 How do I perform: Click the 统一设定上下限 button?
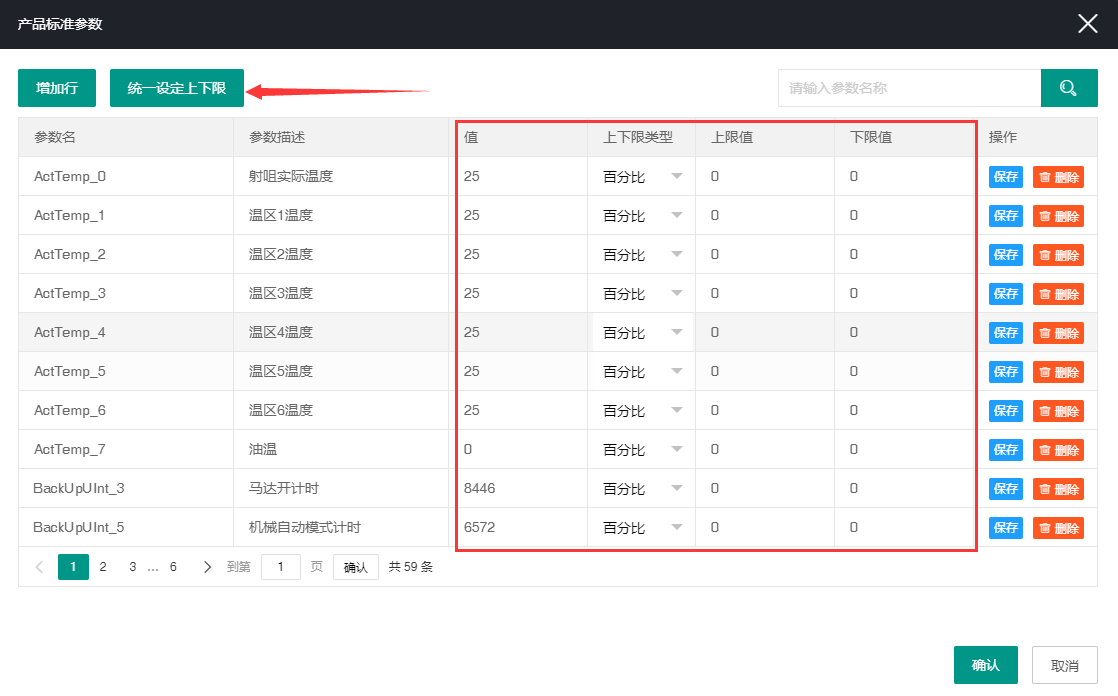tap(176, 88)
